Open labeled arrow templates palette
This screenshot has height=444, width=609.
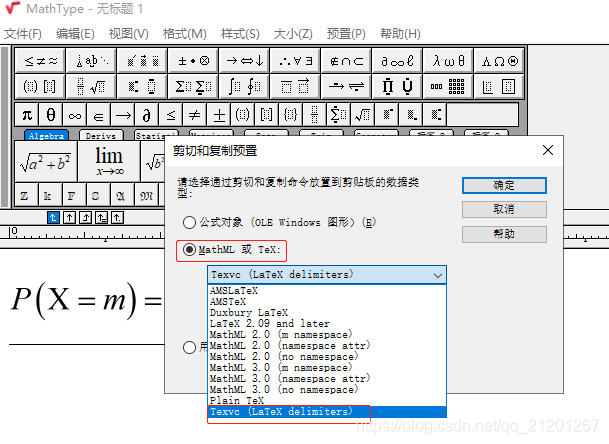pyautogui.click(x=346, y=86)
